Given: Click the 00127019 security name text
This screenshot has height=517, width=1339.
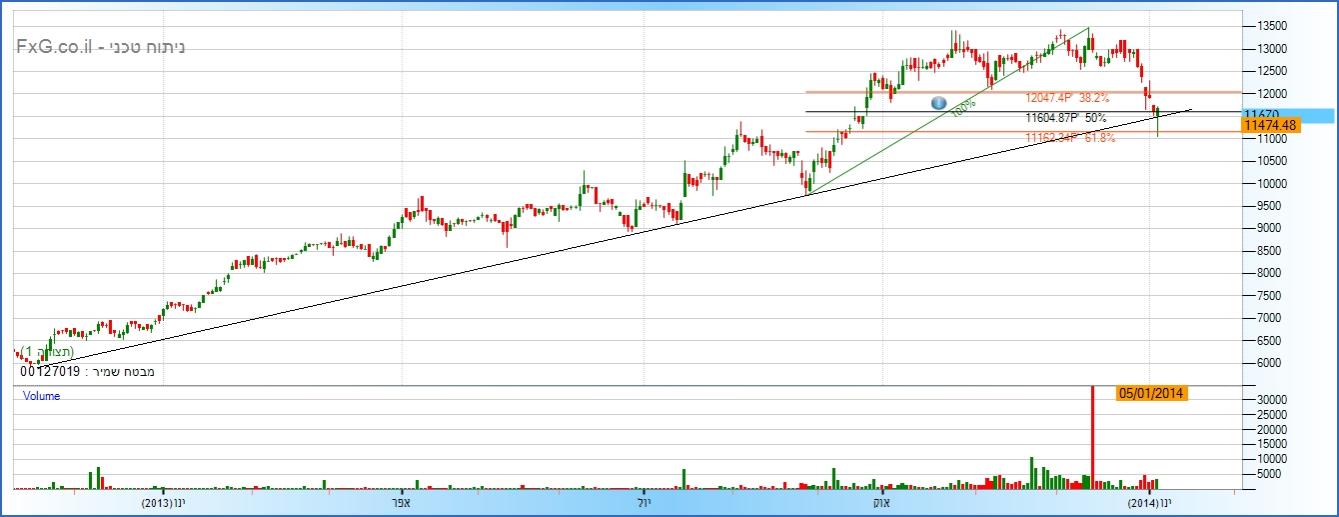Looking at the screenshot, I should tap(87, 372).
